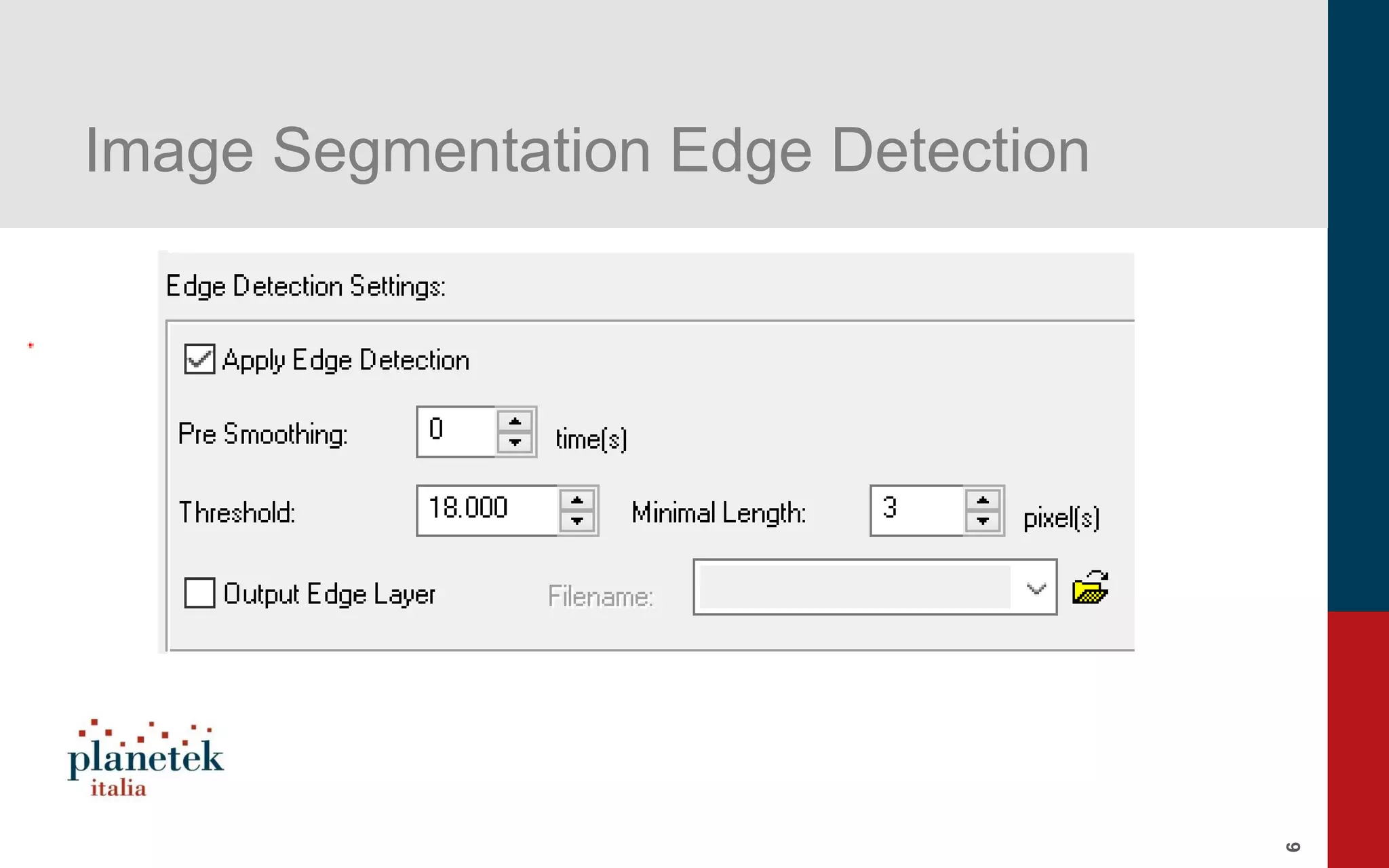
Task: Increment Minimal Length with up arrow
Action: coord(983,500)
